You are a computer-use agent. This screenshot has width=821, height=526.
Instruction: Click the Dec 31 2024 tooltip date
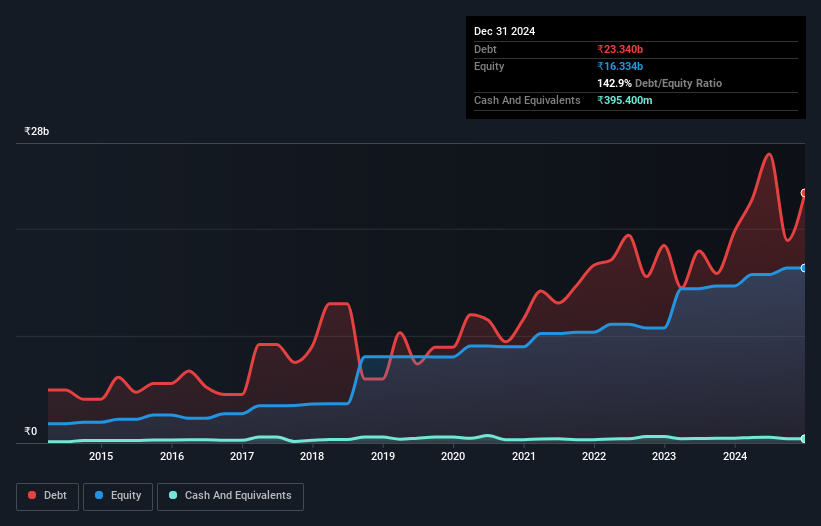(x=504, y=31)
